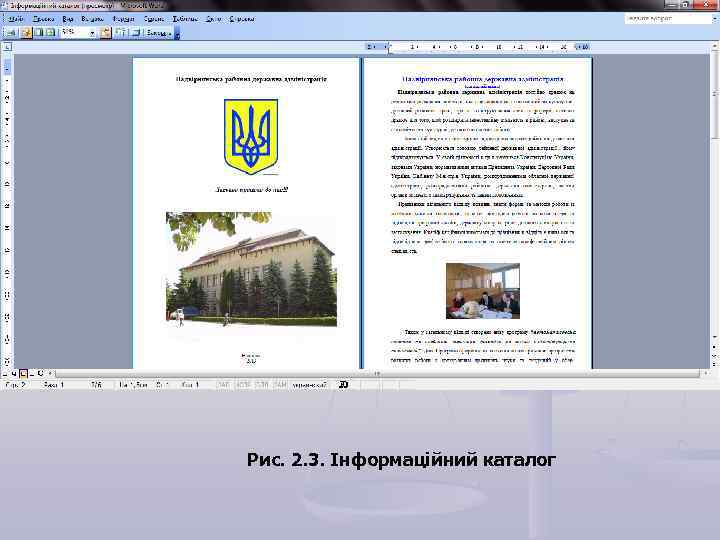Viewport: 720px width, 540px height.
Task: Click the administration building photo
Action: click(251, 269)
